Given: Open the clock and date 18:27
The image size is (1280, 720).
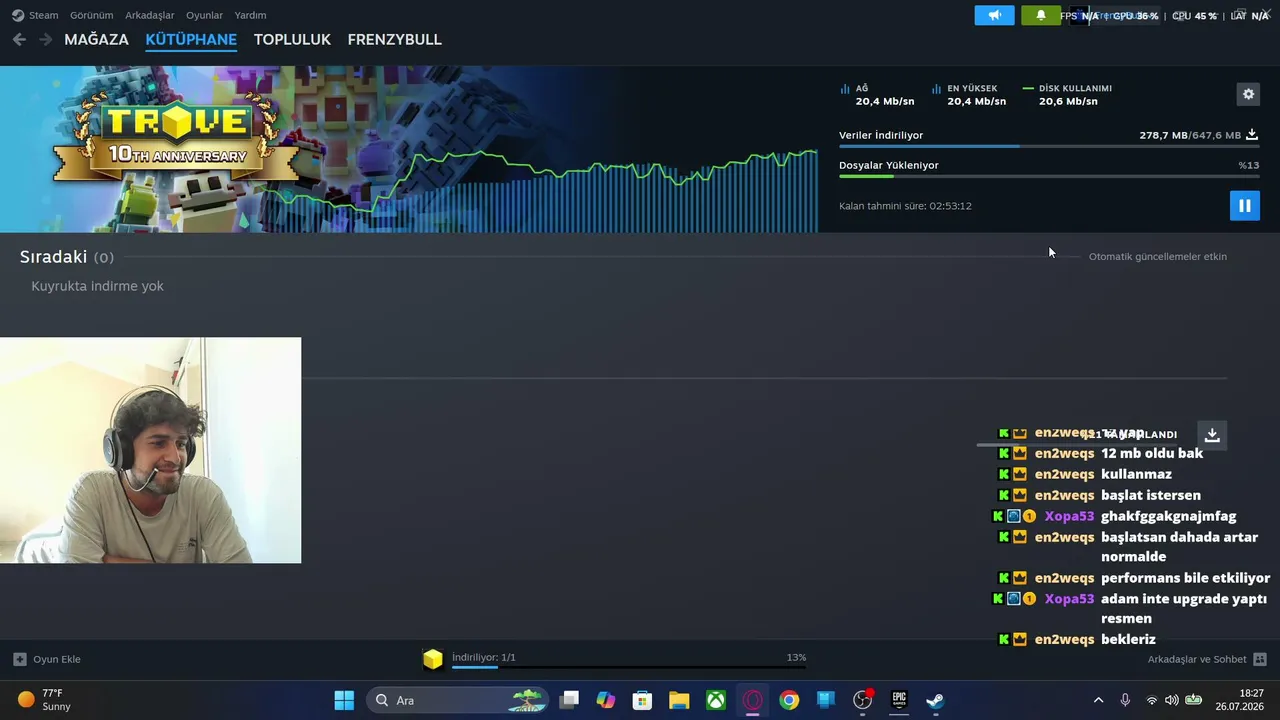Looking at the screenshot, I should click(x=1238, y=700).
